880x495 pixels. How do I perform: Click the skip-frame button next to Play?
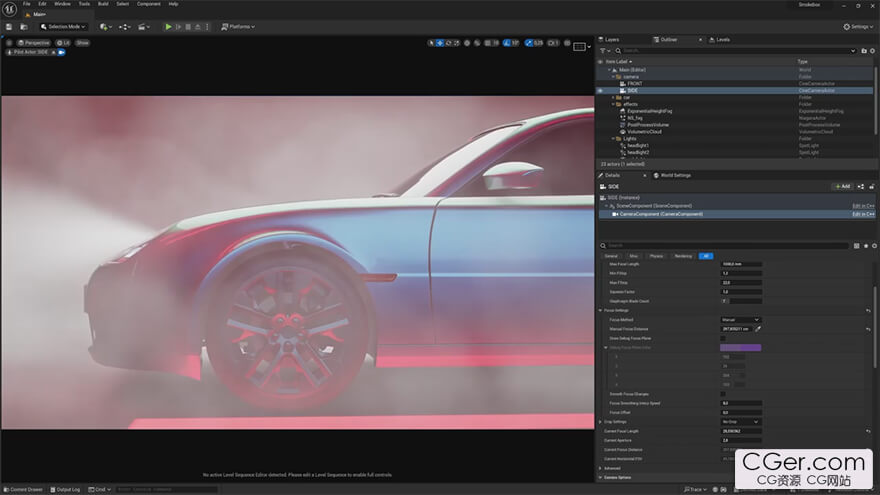tap(178, 26)
